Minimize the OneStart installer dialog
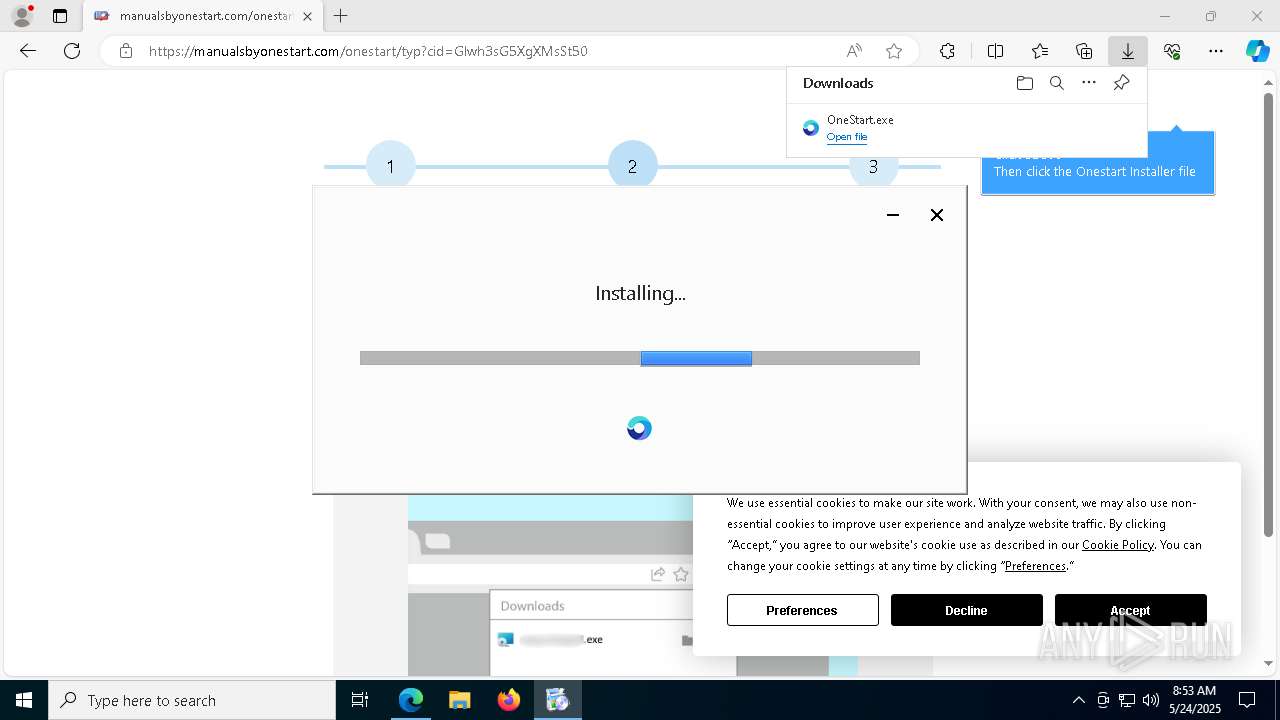The height and width of the screenshot is (720, 1280). point(893,215)
